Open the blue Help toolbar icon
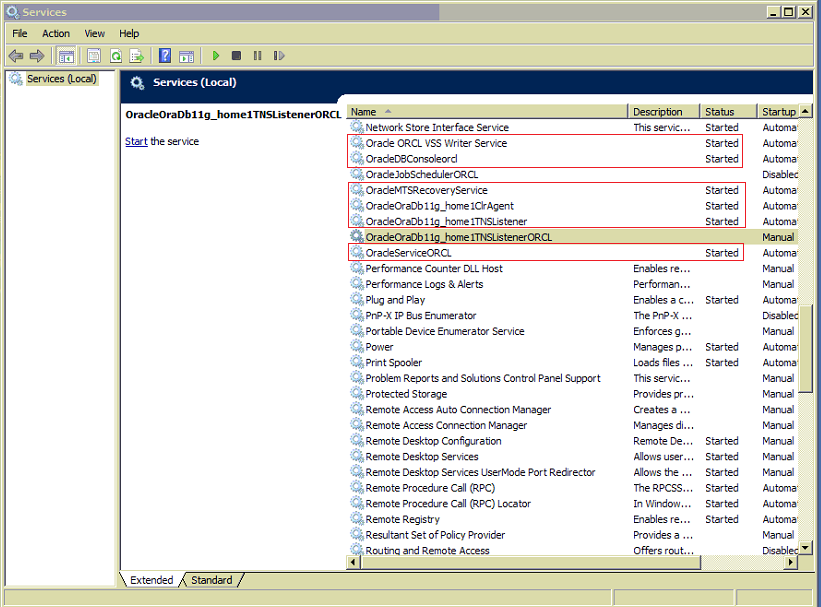The image size is (821, 607). pyautogui.click(x=165, y=56)
